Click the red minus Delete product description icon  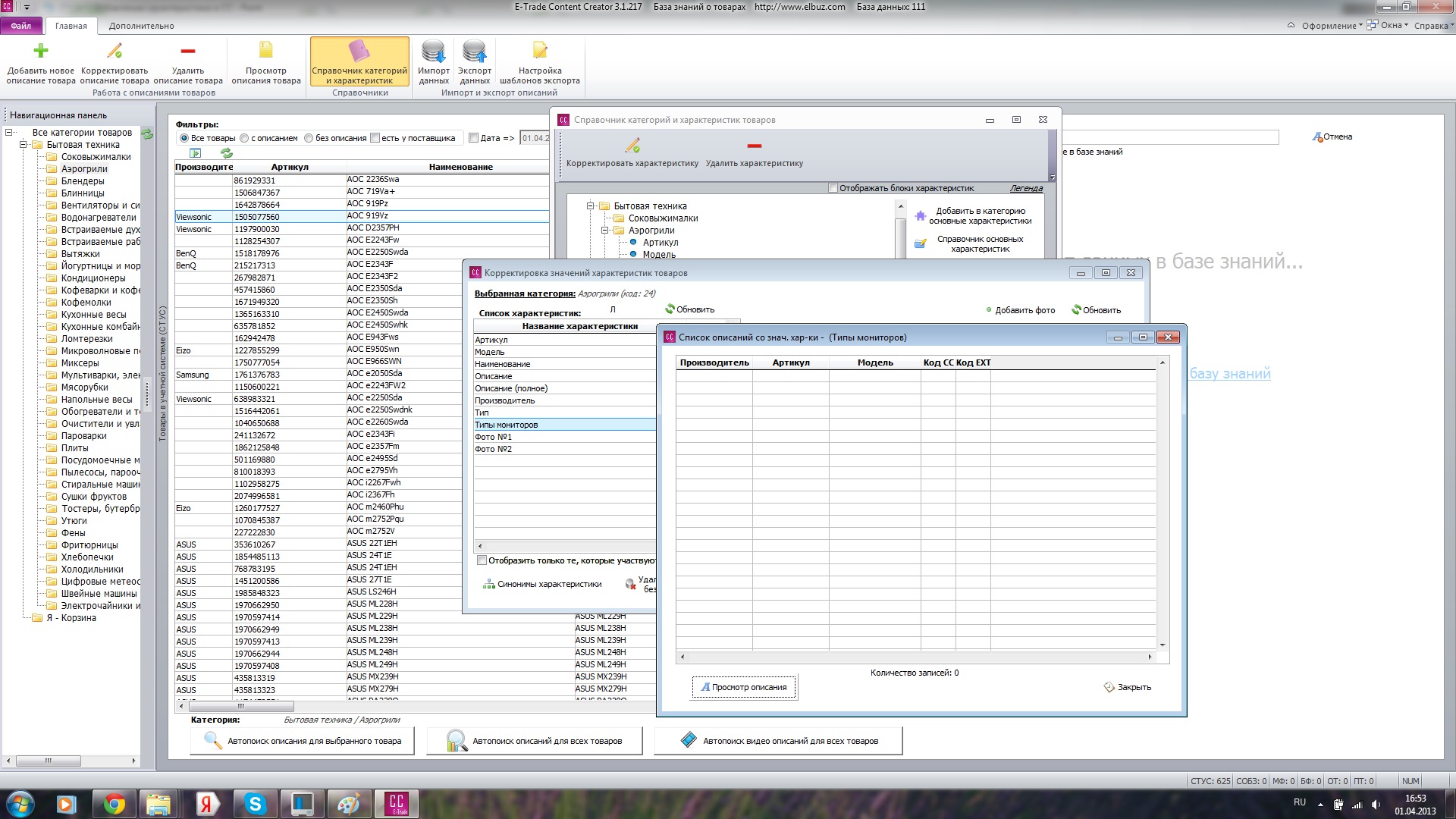[x=188, y=51]
